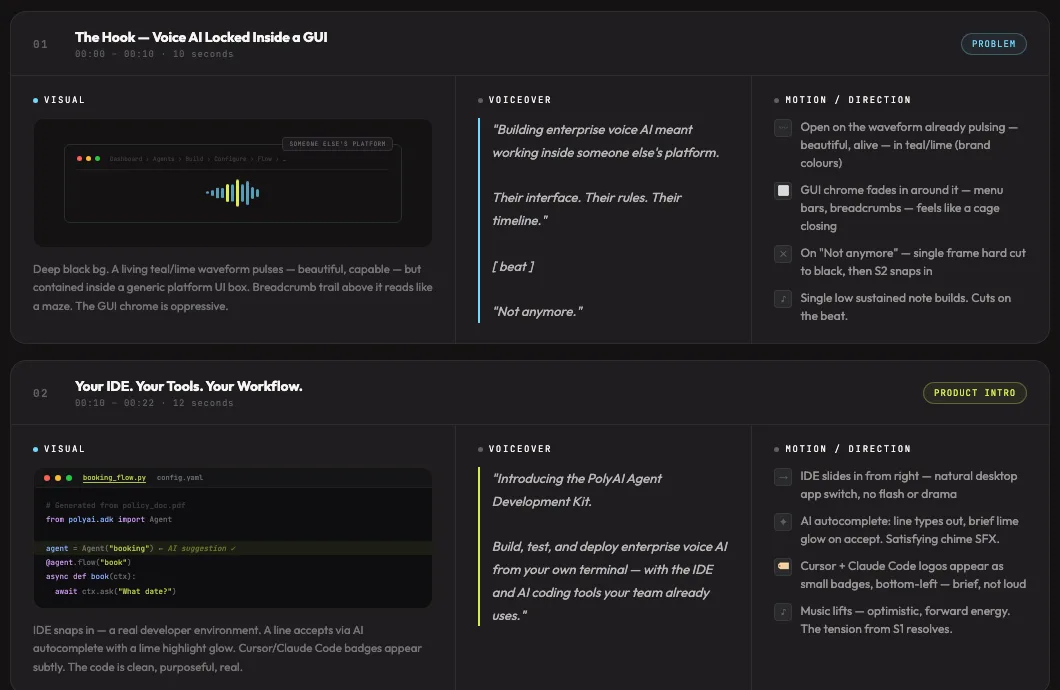
Task: Click the VOICEOVER heading in scene 01
Action: tap(520, 100)
